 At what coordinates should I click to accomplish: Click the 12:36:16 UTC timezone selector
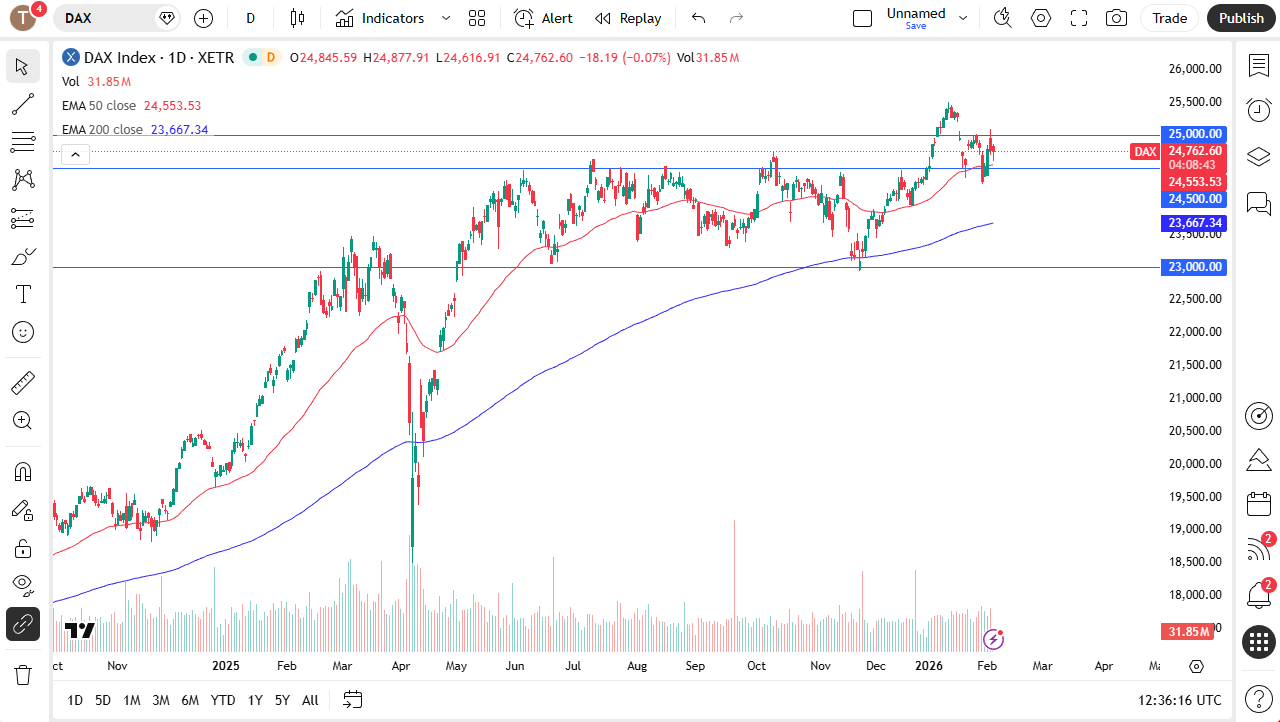tap(1179, 700)
